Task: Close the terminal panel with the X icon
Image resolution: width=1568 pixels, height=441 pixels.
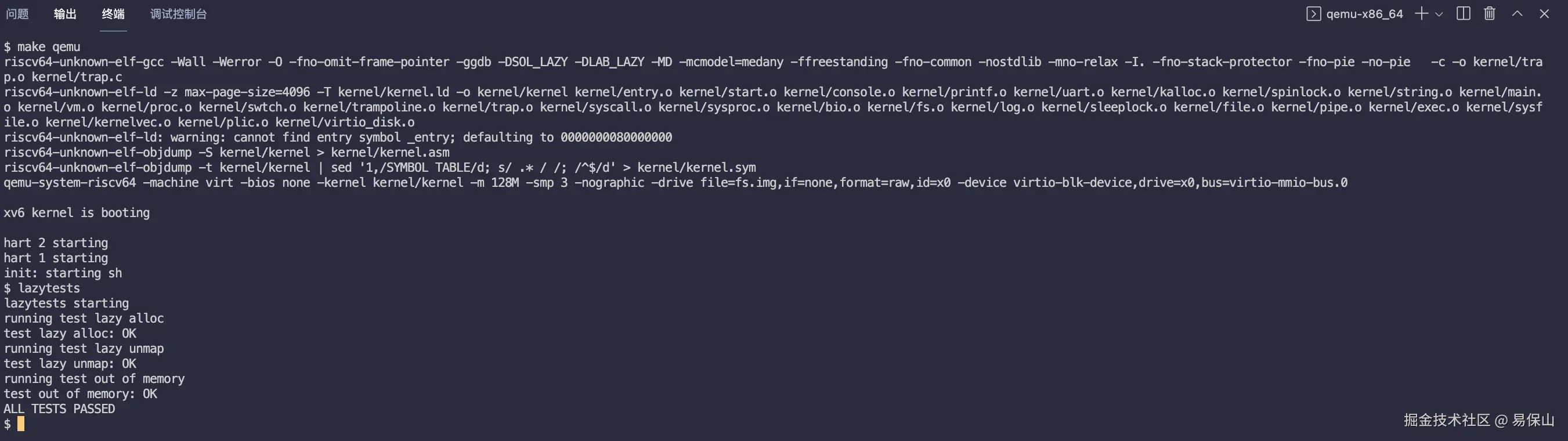Action: [x=1544, y=13]
